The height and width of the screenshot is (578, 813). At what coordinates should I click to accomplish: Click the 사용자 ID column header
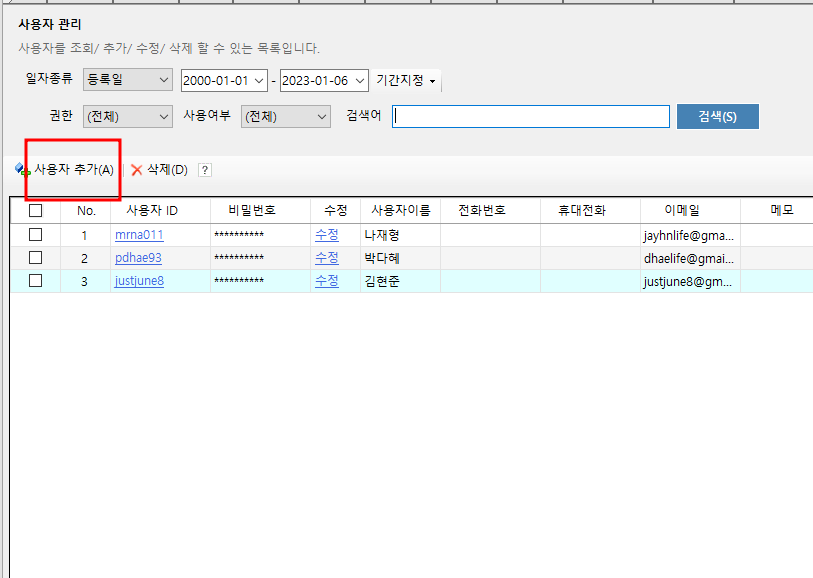160,210
